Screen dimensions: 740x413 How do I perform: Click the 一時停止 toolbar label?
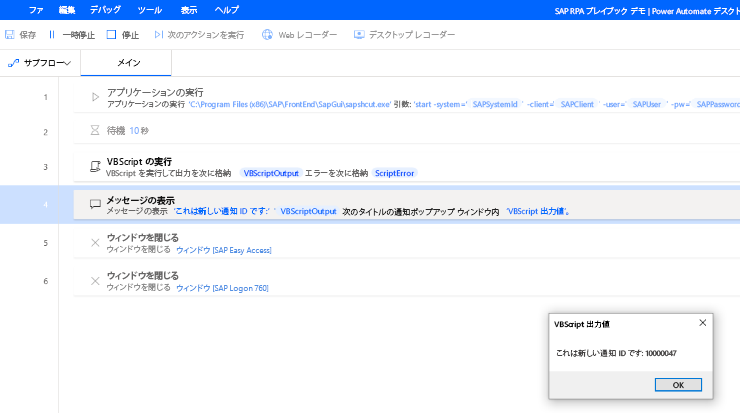point(79,35)
